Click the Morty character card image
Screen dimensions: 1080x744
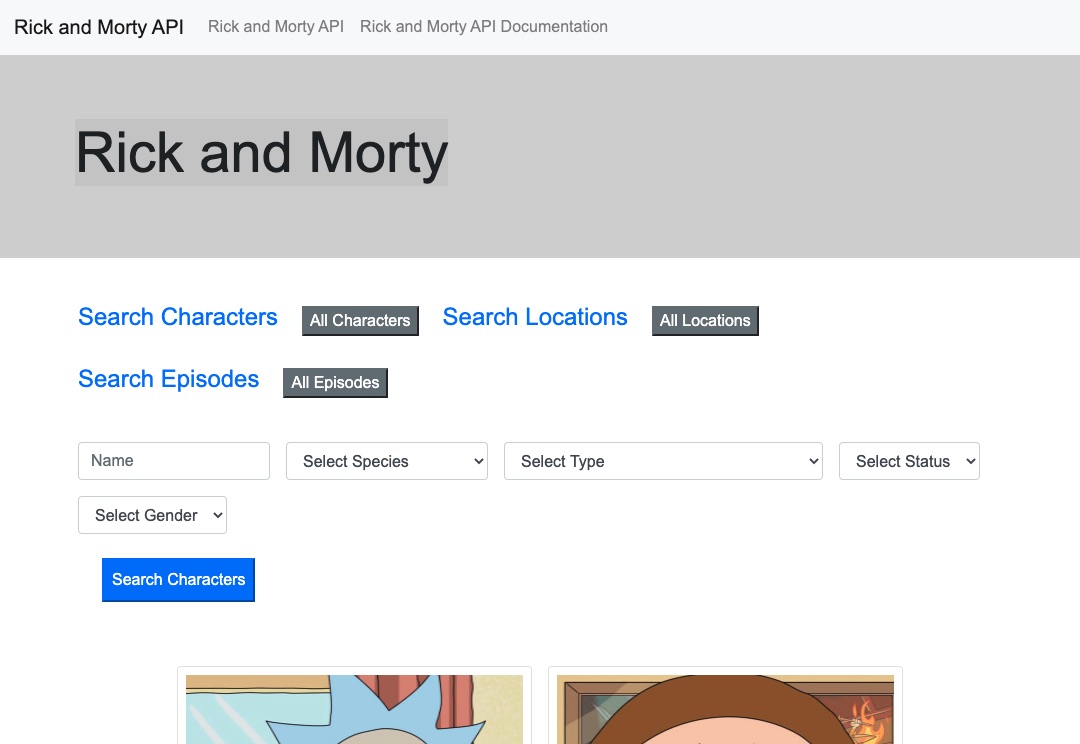click(725, 710)
